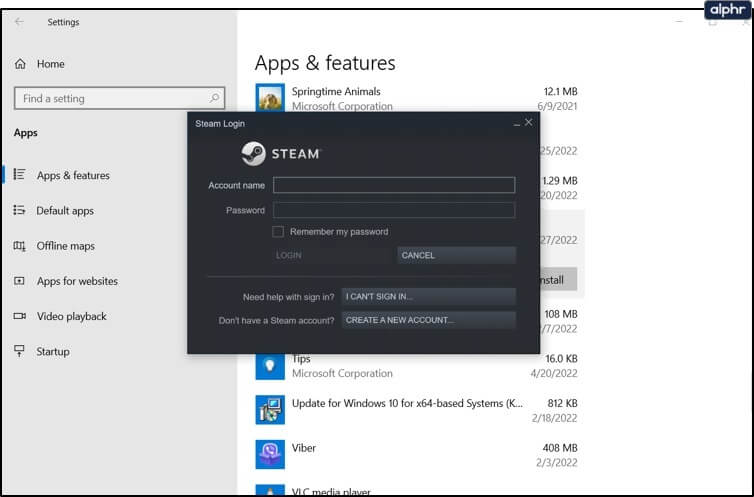Click the search magnifier in Find a setting
This screenshot has height=497, width=754.
click(x=214, y=98)
